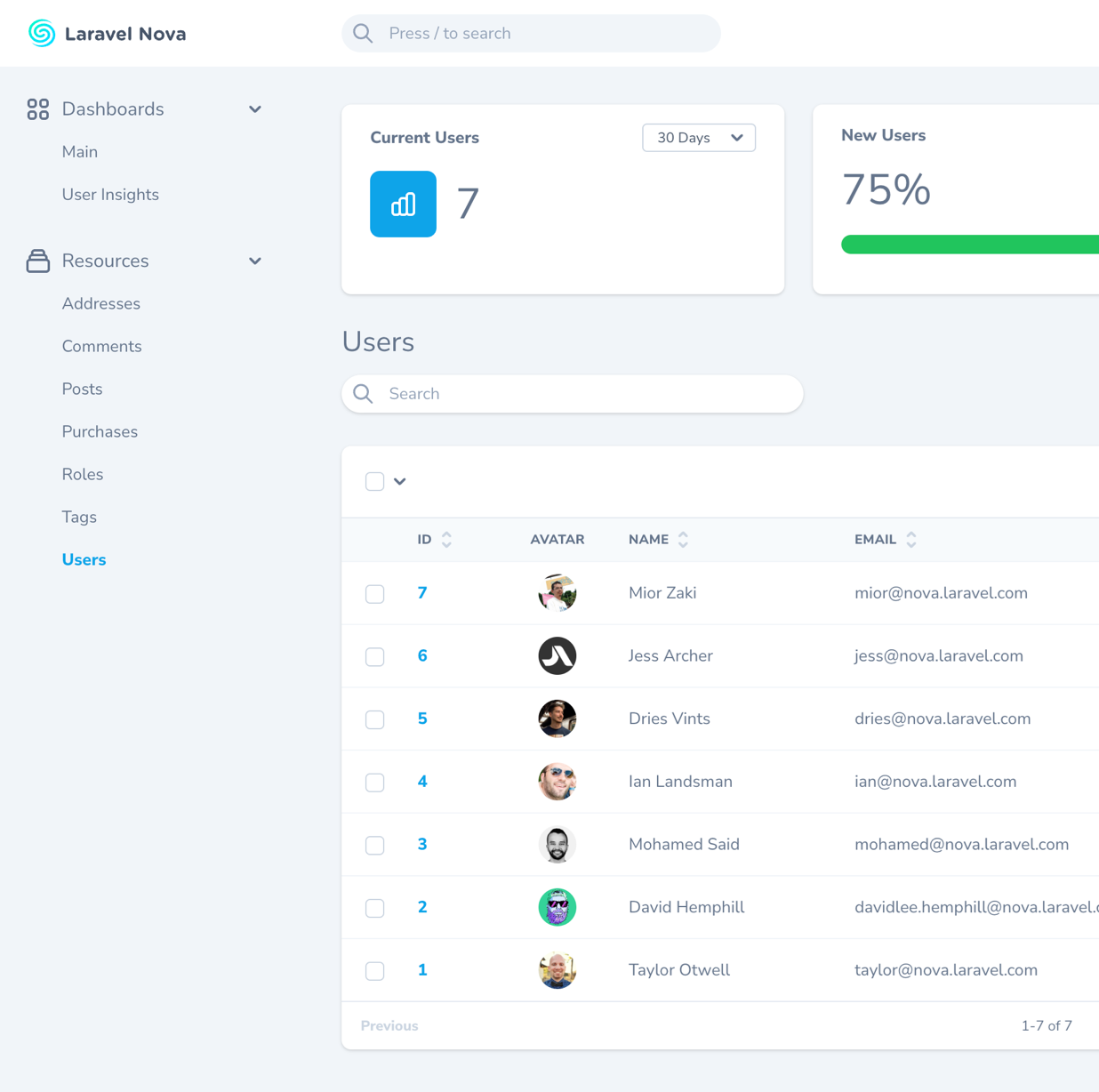Open the select-all options chevron

click(400, 481)
